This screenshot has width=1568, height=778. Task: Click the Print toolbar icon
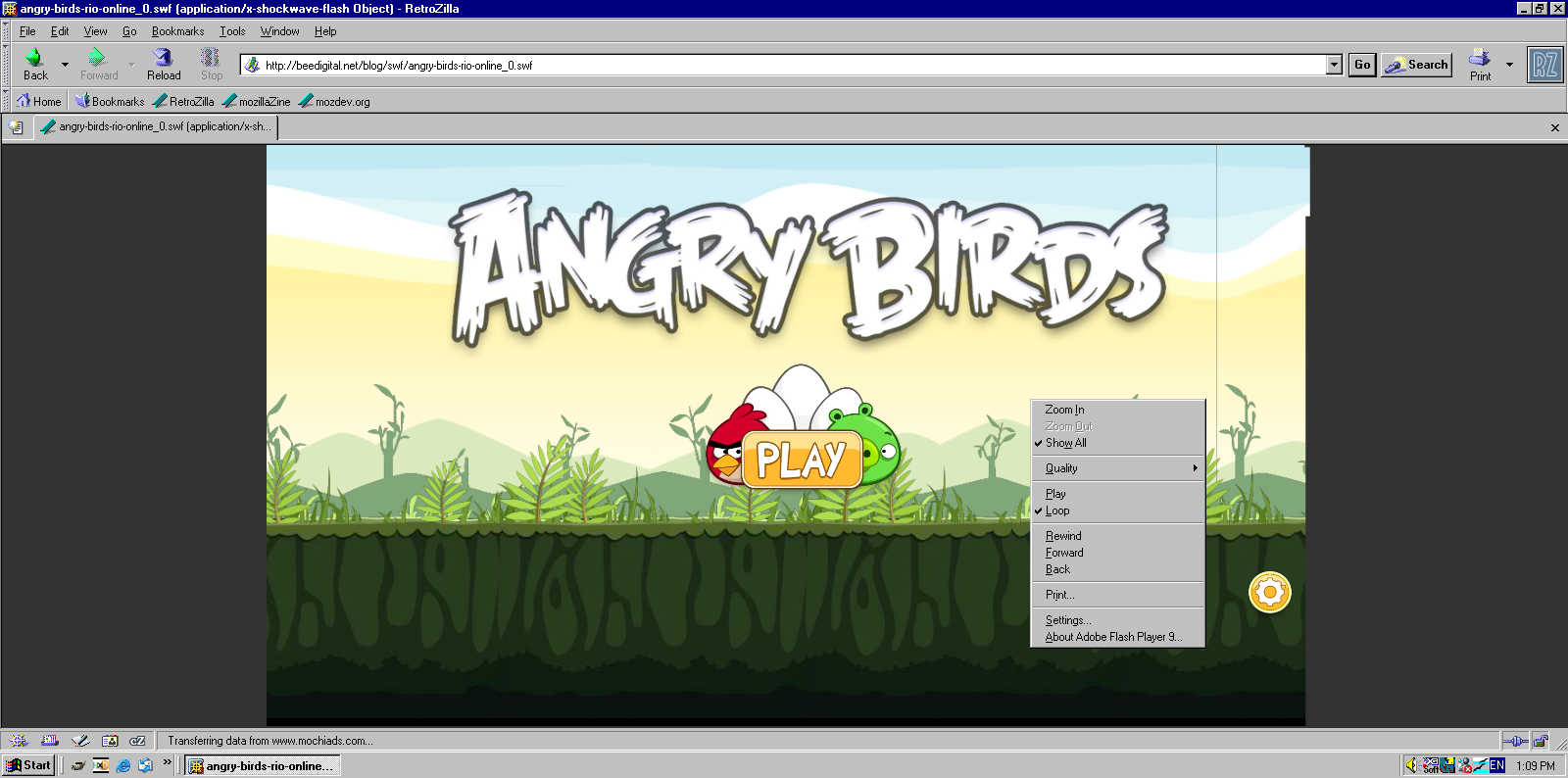click(1480, 65)
